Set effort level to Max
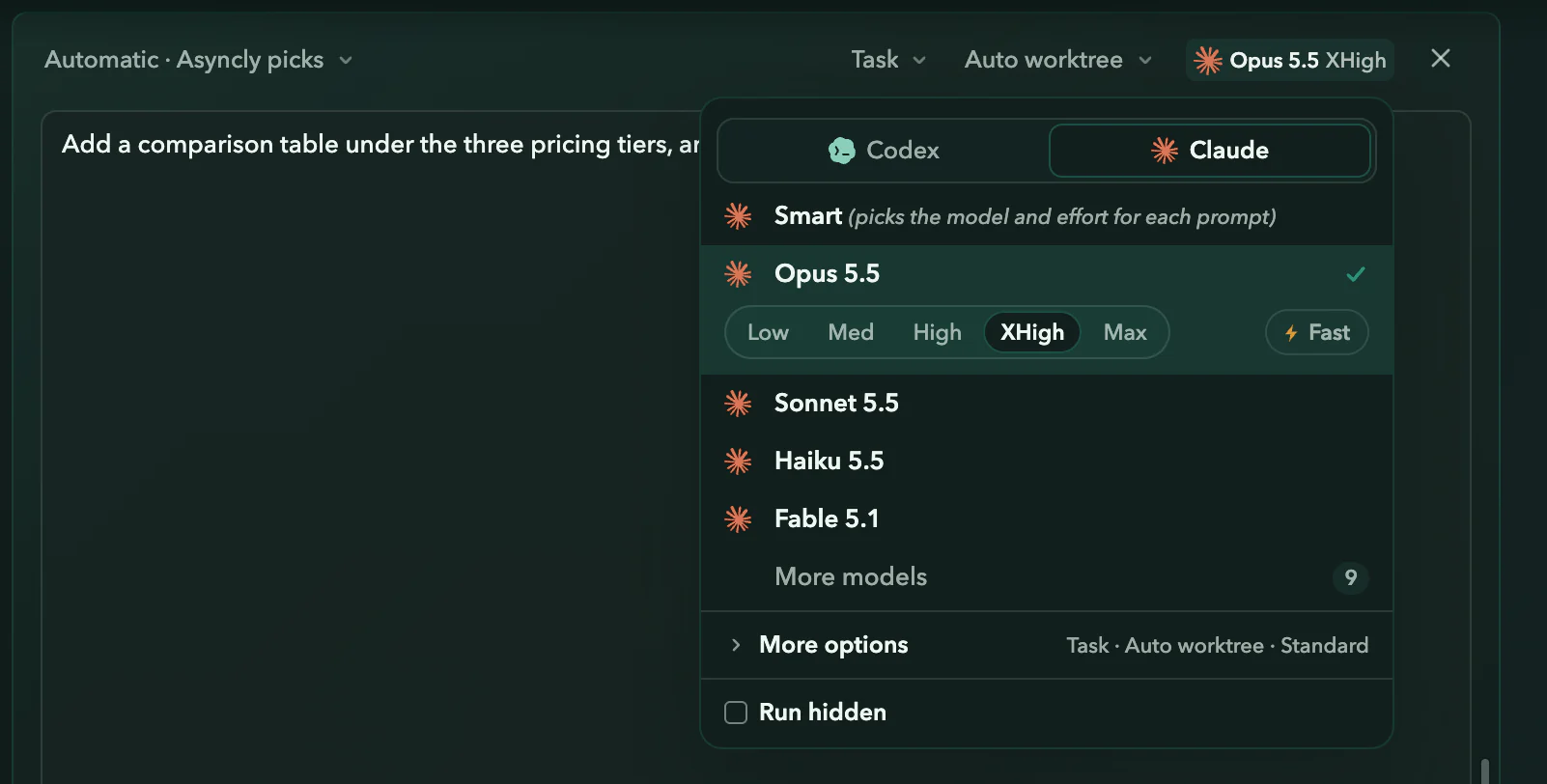This screenshot has width=1547, height=784. (1125, 332)
